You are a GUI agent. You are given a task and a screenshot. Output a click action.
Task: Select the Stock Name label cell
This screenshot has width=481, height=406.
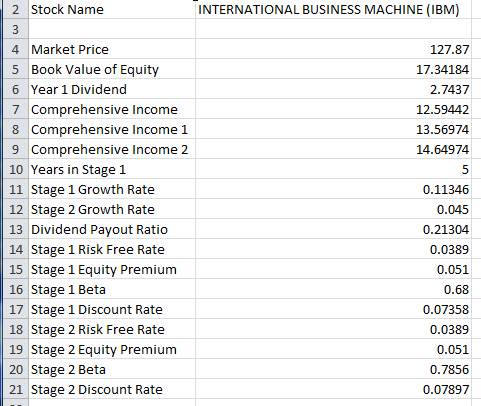click(112, 9)
